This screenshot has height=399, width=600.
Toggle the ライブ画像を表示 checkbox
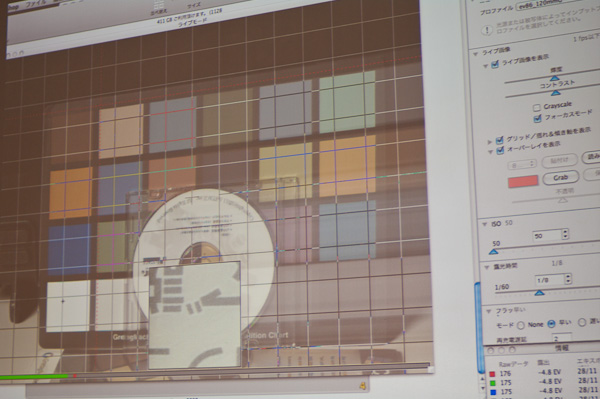[495, 64]
